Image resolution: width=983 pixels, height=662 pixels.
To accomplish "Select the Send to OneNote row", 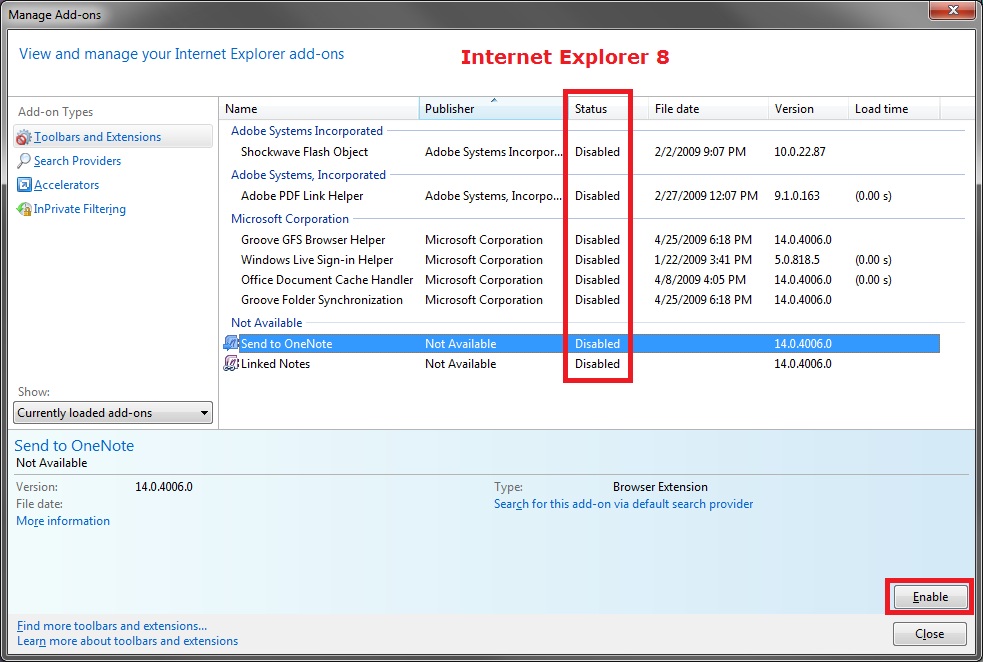I will (x=581, y=344).
